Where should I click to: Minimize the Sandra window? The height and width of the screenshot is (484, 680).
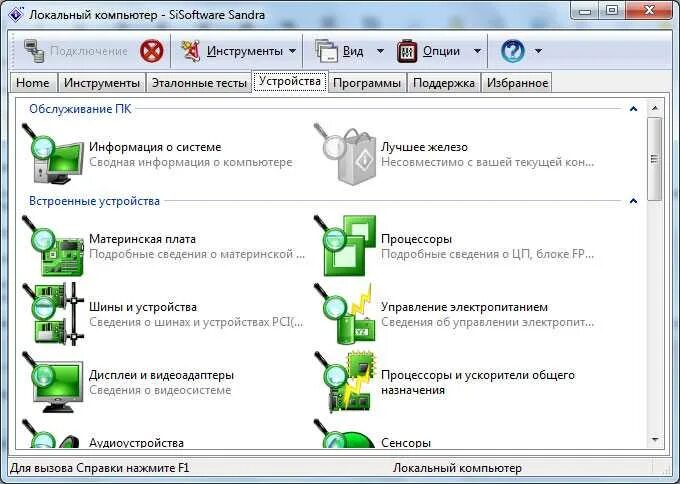pos(585,10)
